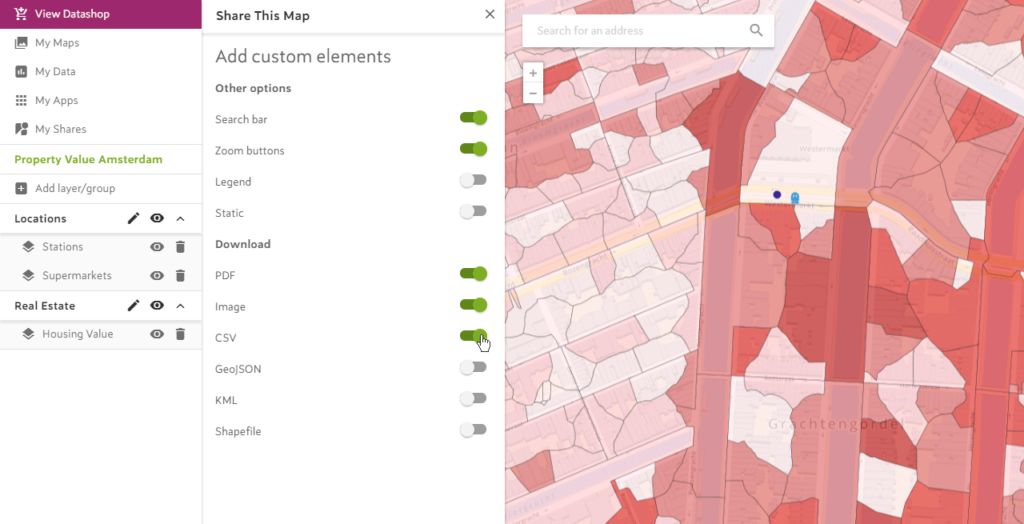Collapse the Real Estate group
The height and width of the screenshot is (524, 1024).
click(x=181, y=305)
